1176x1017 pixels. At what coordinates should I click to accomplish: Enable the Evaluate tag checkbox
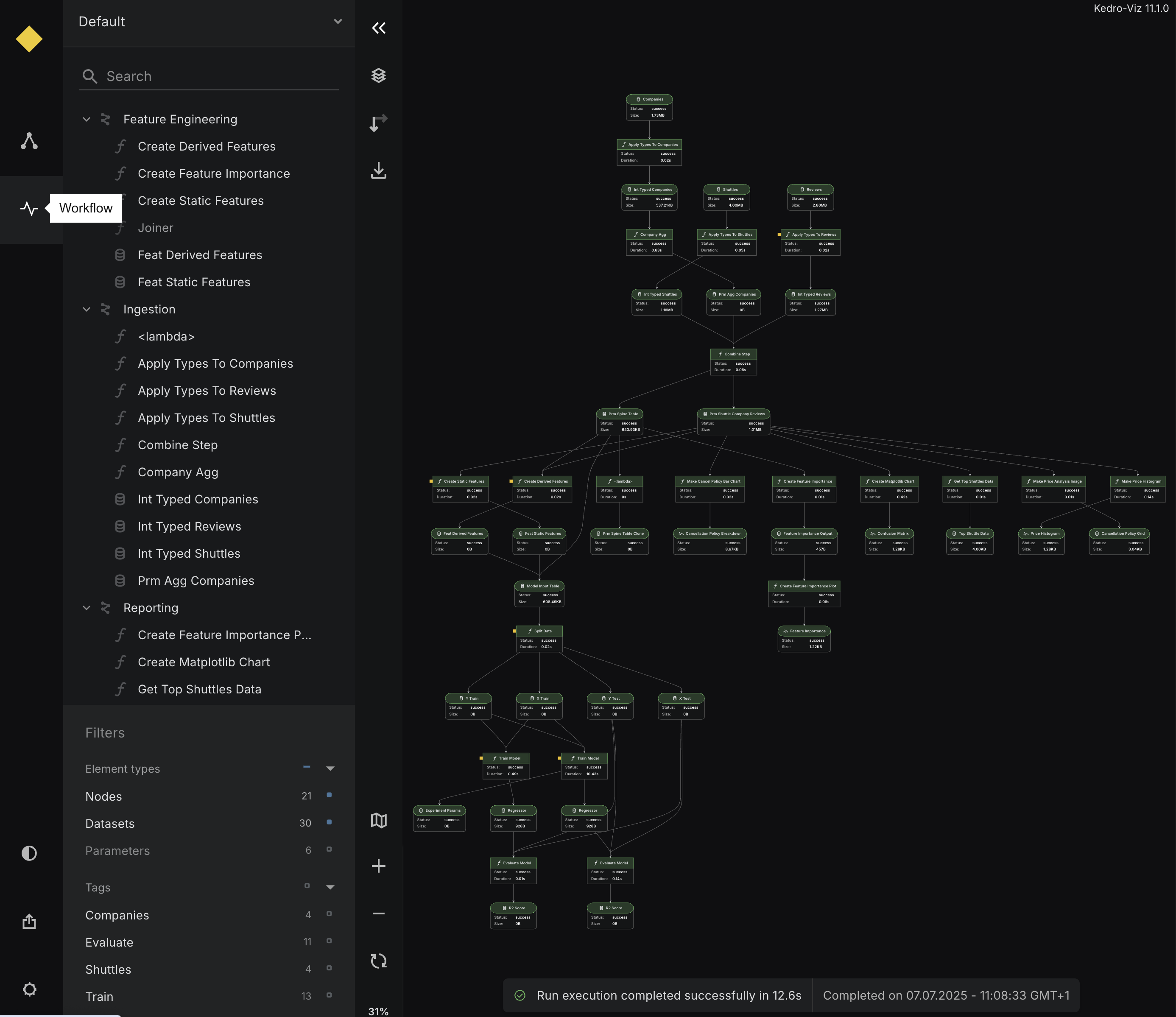click(x=329, y=941)
